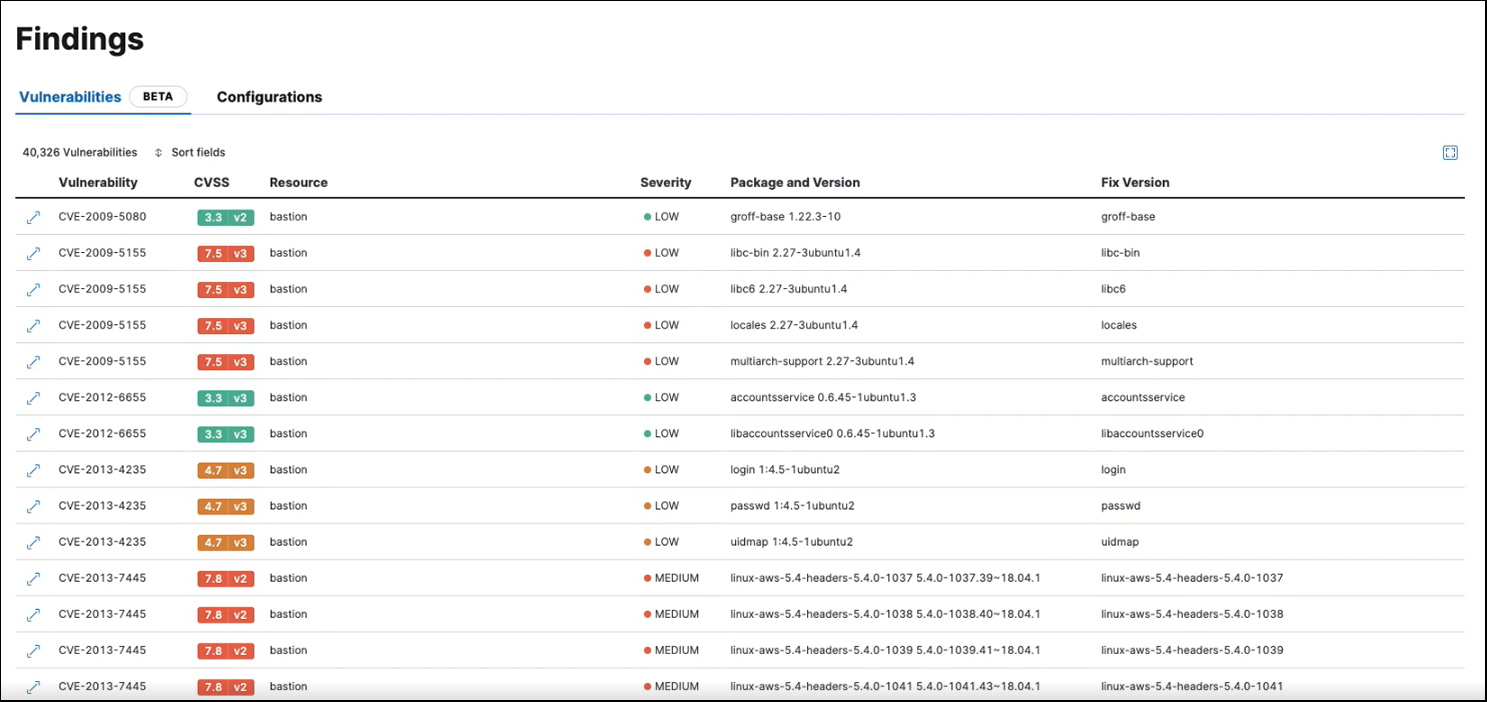Open the arrow icon beside the locales finding
1487x702 pixels.
(33, 324)
